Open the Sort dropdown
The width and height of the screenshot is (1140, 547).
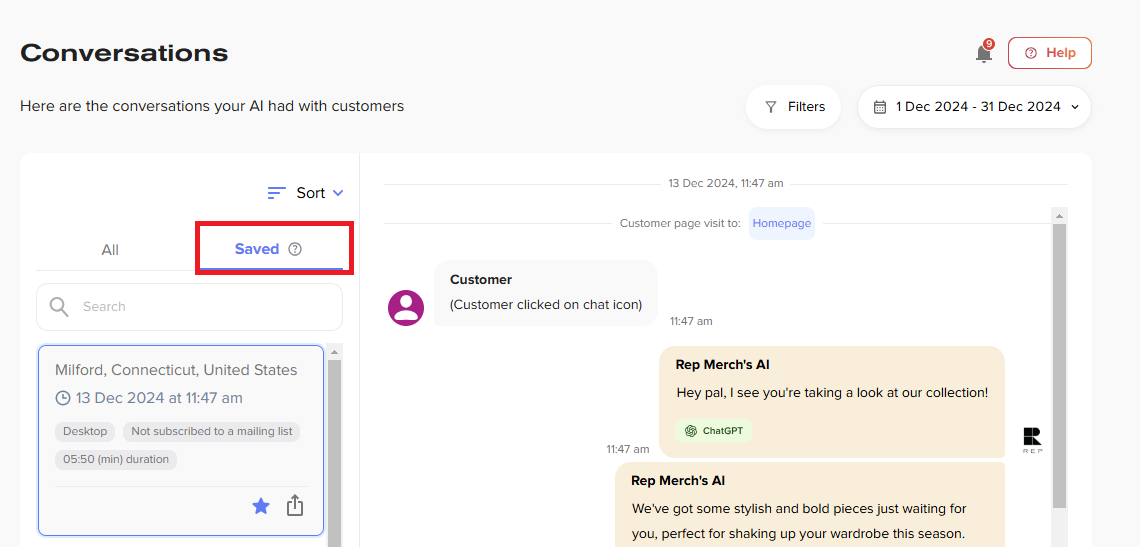click(305, 193)
